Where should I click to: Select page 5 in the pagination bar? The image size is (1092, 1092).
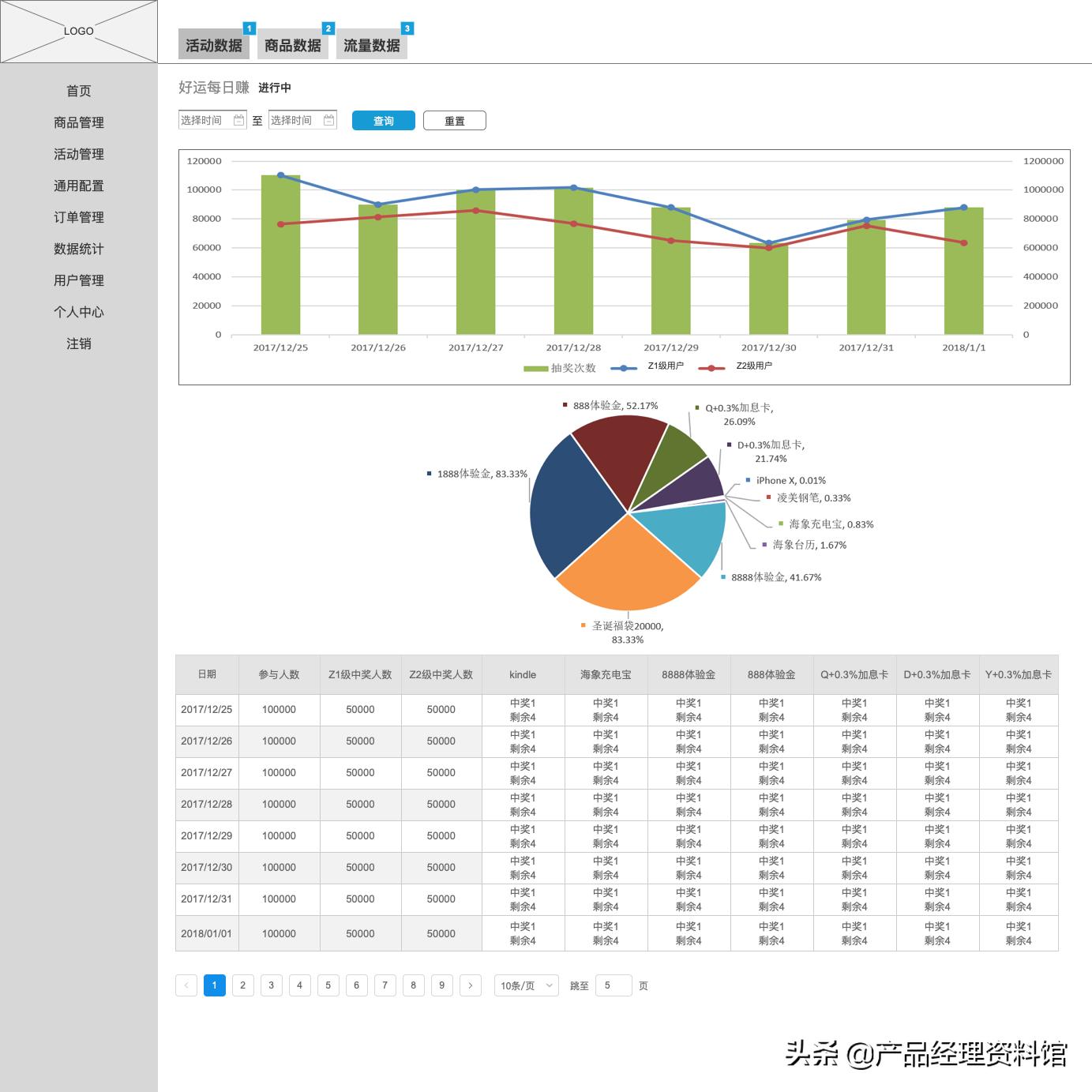(328, 985)
